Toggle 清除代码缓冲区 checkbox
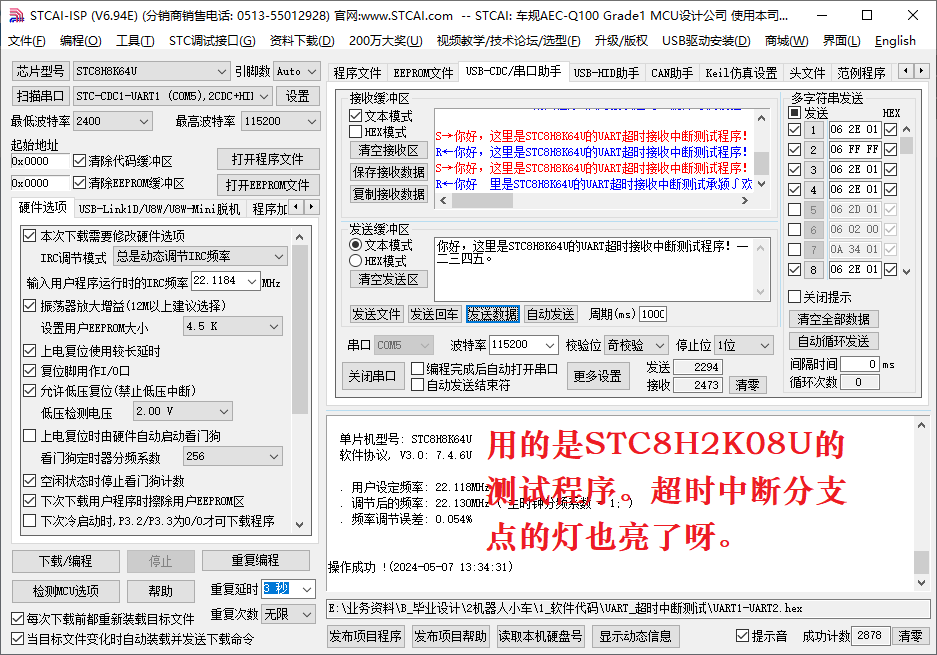Screen dimensions: 937x655 tap(79, 161)
